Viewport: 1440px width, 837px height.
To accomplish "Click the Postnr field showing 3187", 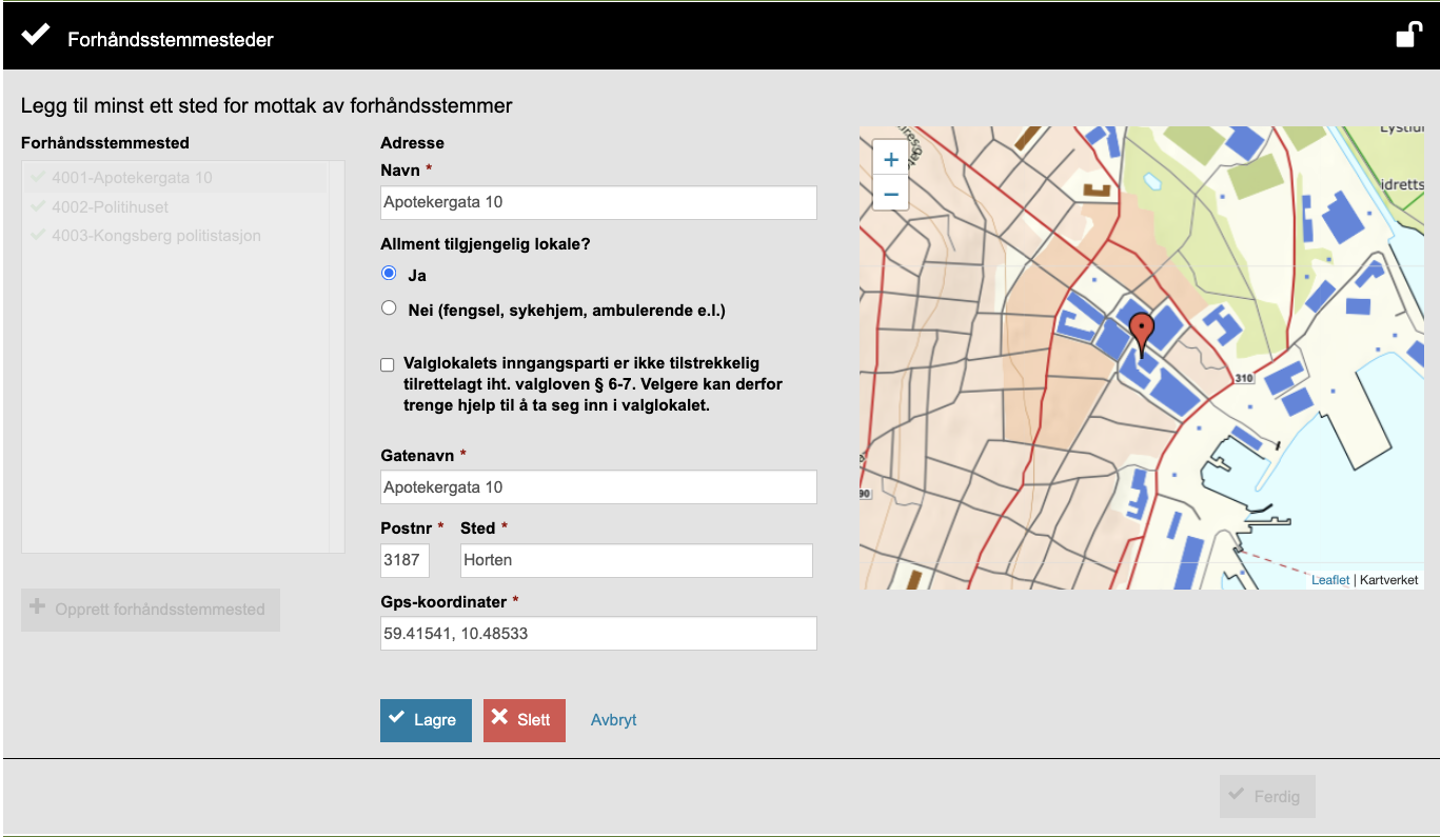I will (405, 560).
